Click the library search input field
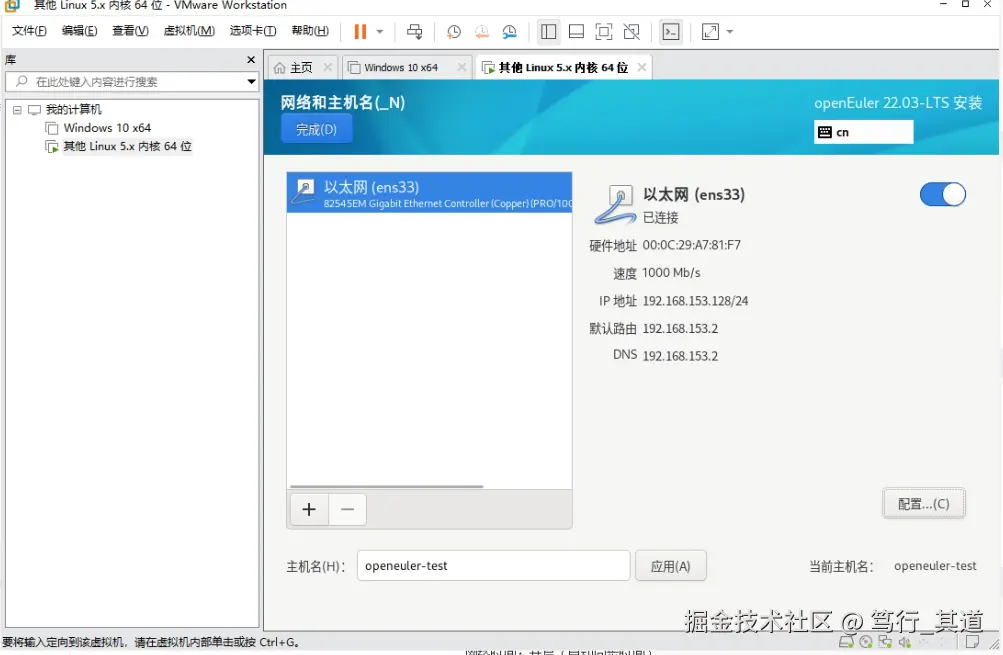Viewport: 1003px width, 655px height. point(131,82)
